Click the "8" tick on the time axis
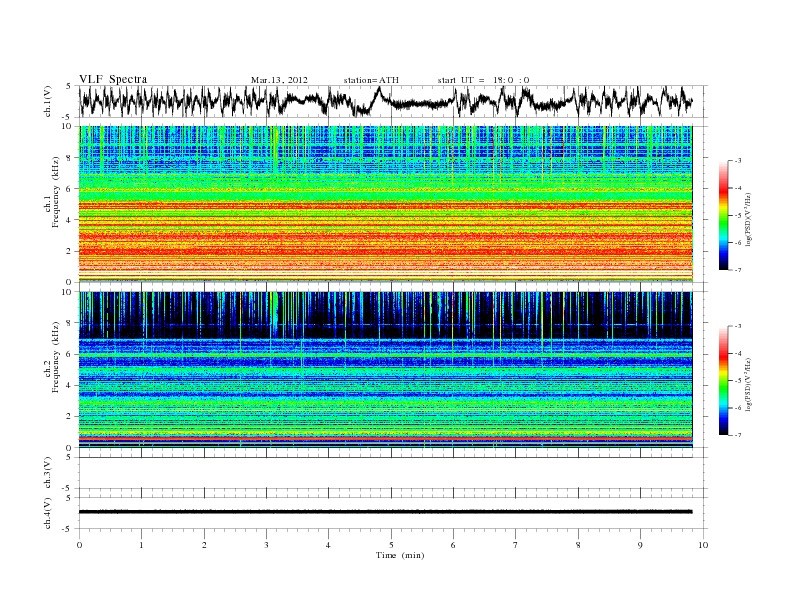The image size is (792, 612). (578, 545)
